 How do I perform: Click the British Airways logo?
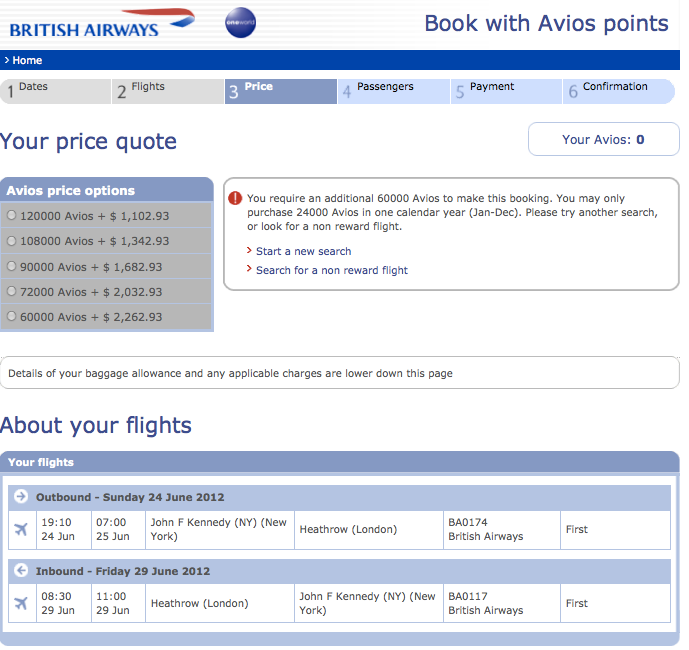tap(102, 23)
